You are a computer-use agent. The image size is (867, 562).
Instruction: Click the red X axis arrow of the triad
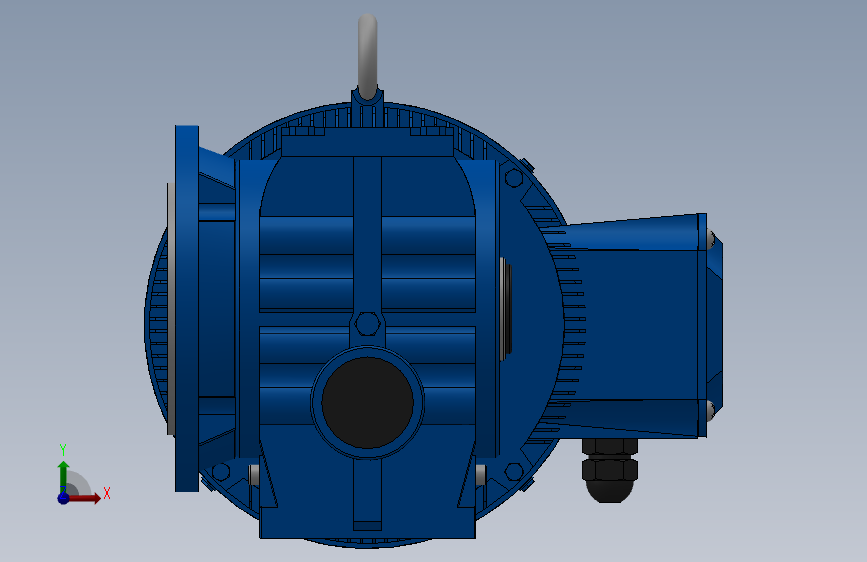(84, 498)
